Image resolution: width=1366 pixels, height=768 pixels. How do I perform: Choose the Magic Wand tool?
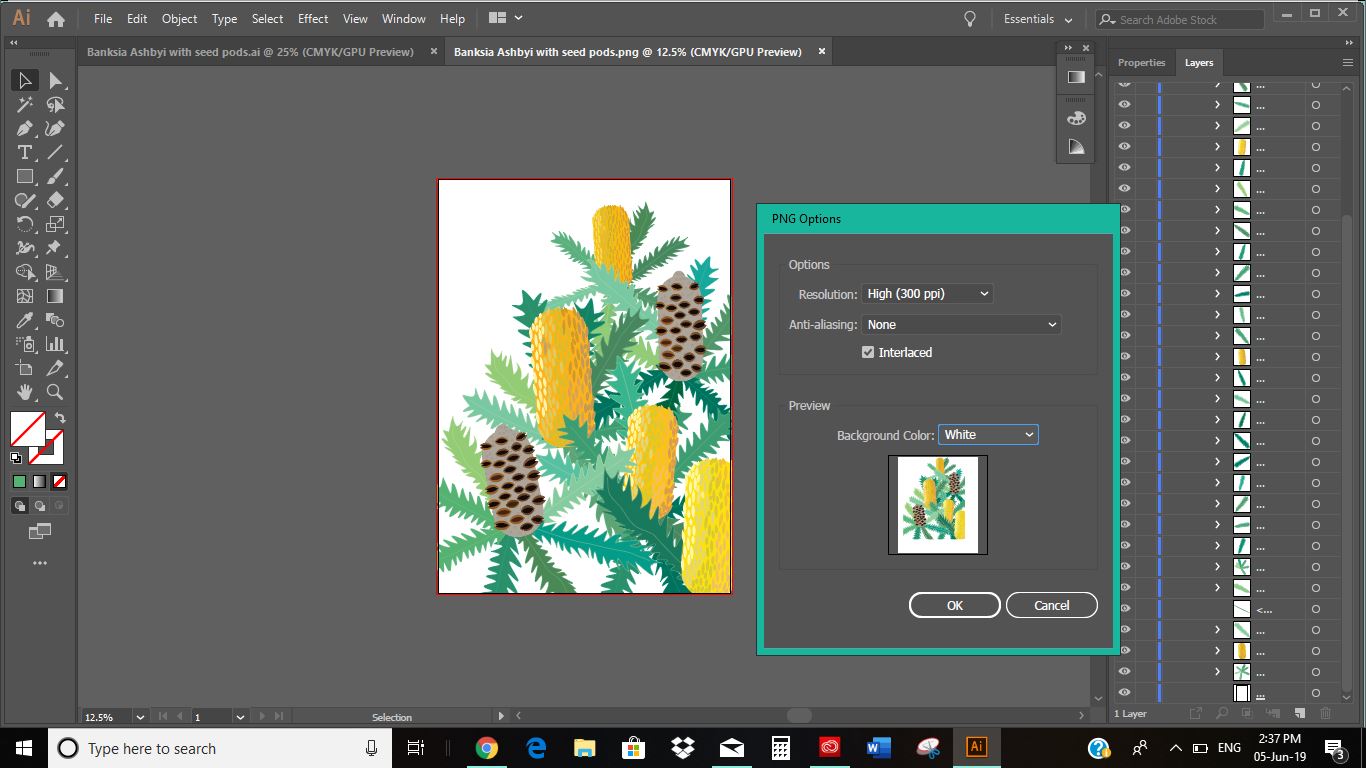[x=25, y=104]
